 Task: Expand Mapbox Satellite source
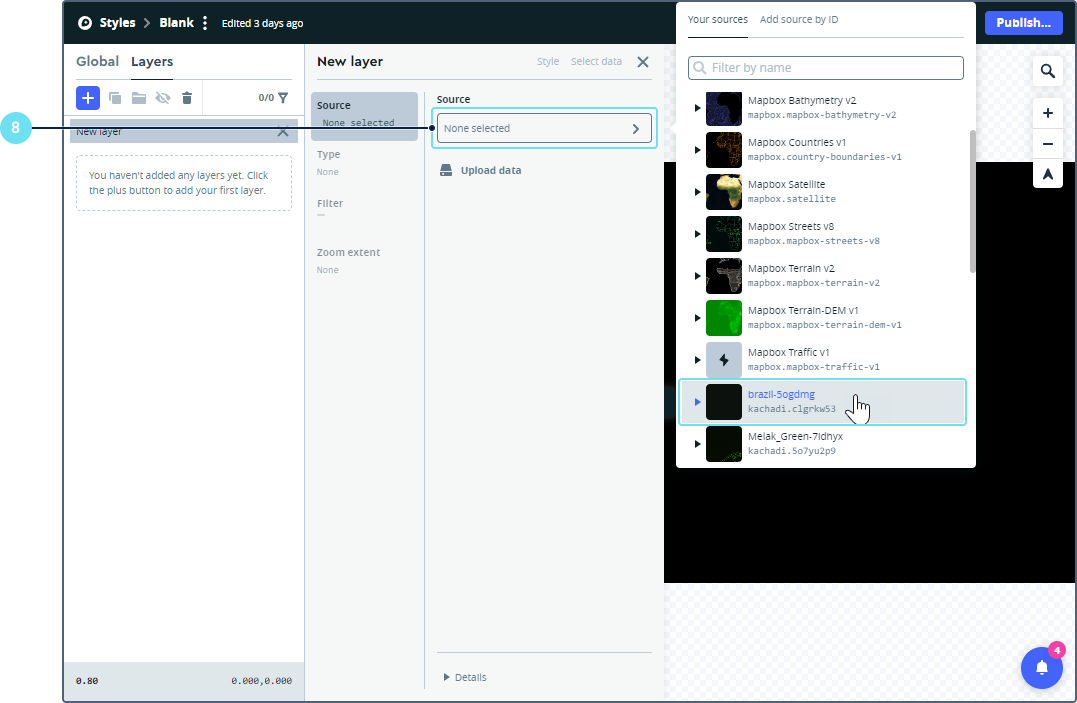pyautogui.click(x=697, y=192)
